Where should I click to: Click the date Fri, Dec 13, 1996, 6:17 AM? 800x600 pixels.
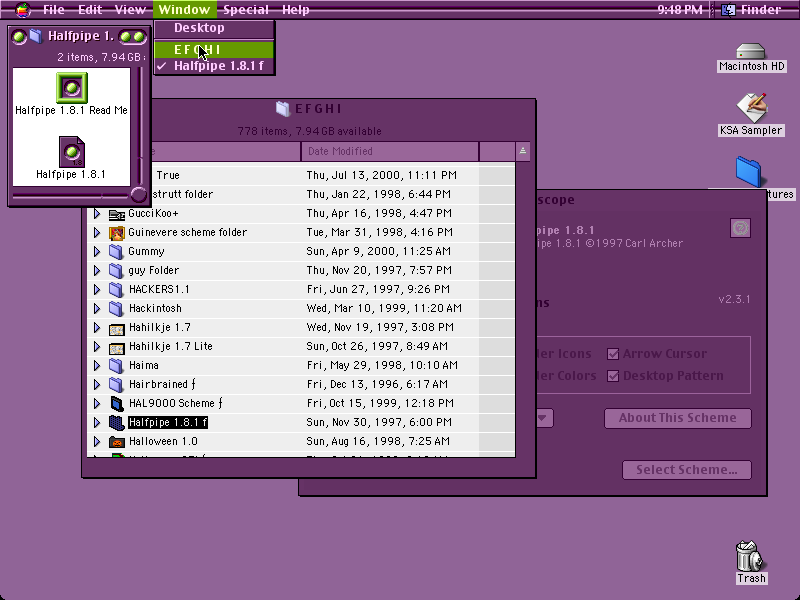pyautogui.click(x=377, y=384)
